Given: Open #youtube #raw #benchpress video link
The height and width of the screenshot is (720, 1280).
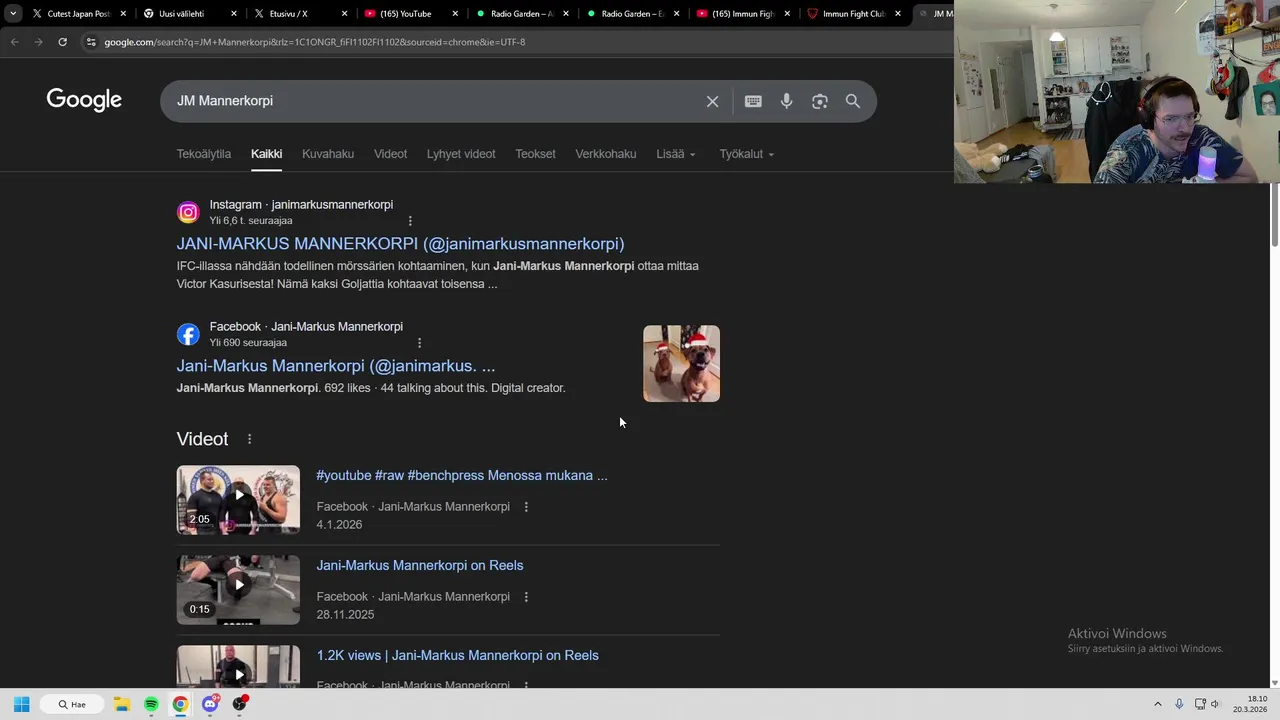Looking at the screenshot, I should coord(462,476).
